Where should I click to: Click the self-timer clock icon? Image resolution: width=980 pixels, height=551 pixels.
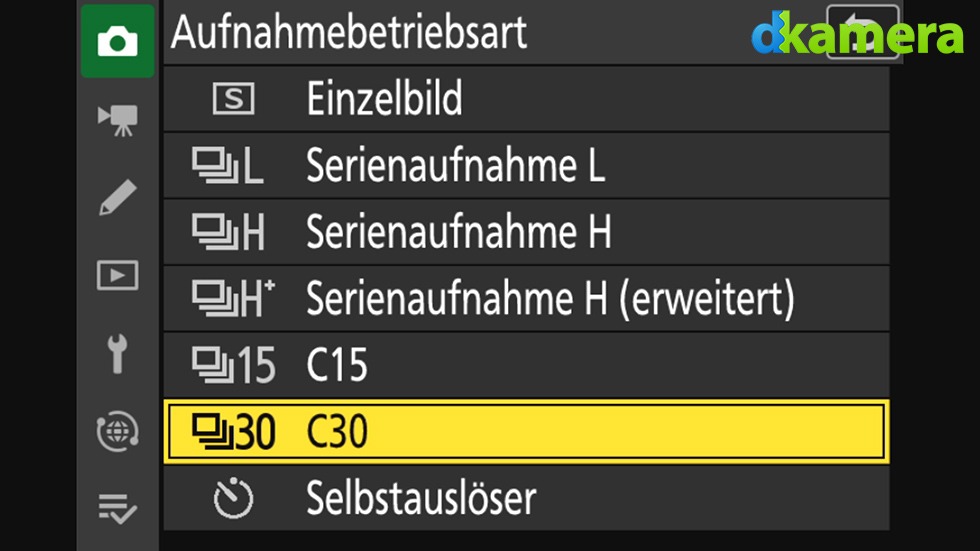[233, 499]
